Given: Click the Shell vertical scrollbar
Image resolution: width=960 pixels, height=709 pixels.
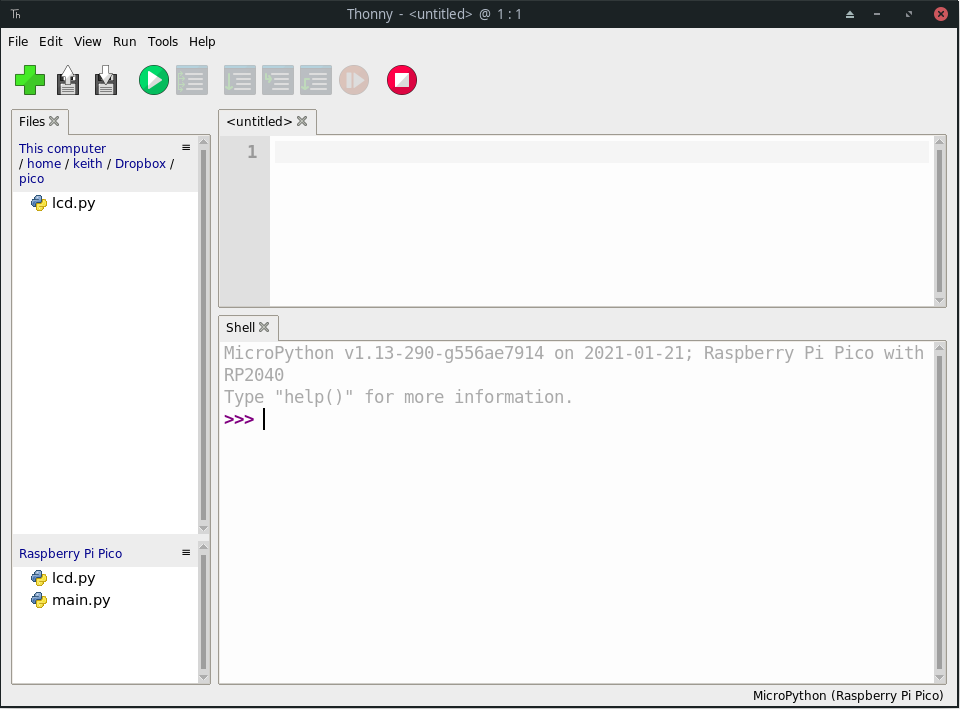Looking at the screenshot, I should 939,512.
